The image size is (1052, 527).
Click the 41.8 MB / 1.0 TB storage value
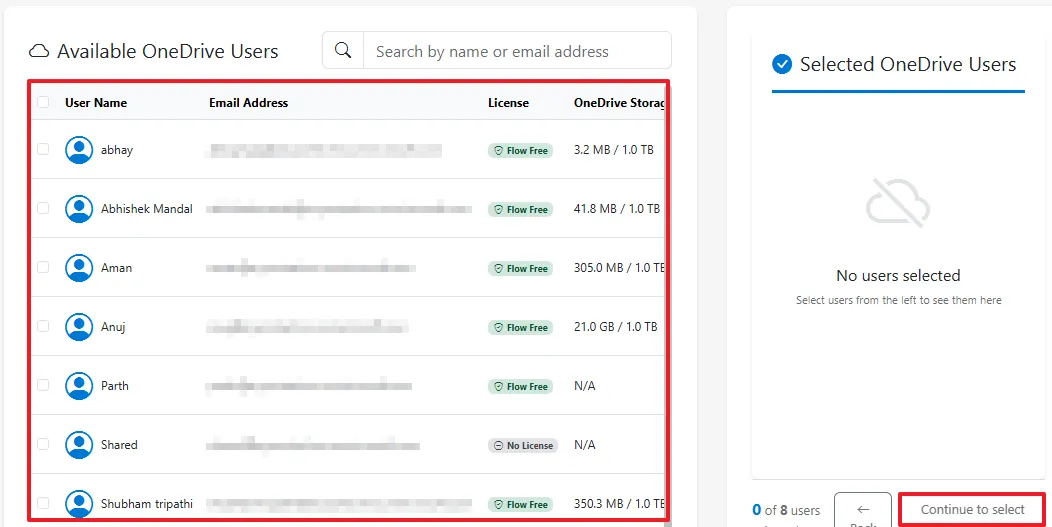617,209
